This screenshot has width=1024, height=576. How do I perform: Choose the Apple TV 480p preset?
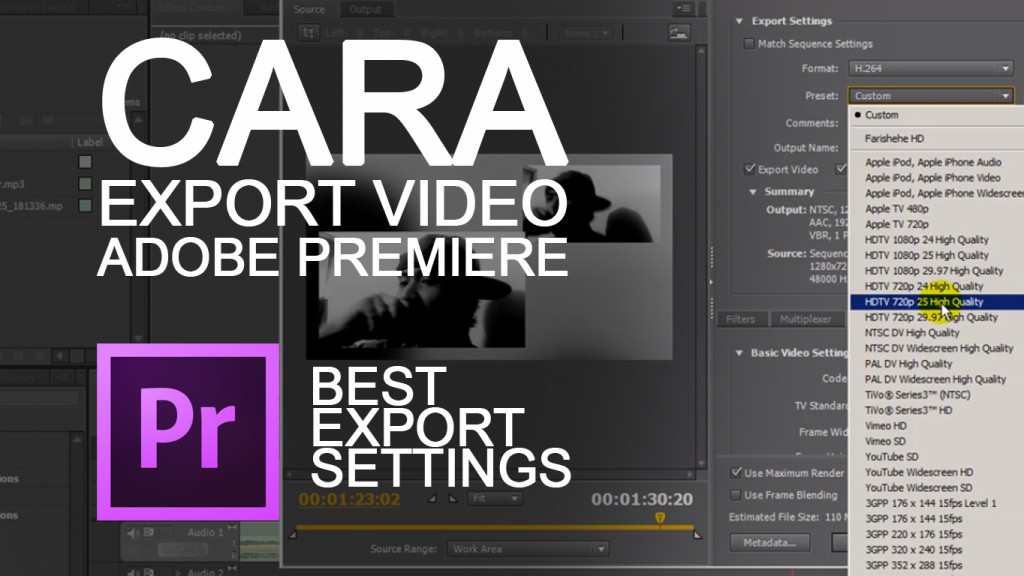click(x=937, y=209)
